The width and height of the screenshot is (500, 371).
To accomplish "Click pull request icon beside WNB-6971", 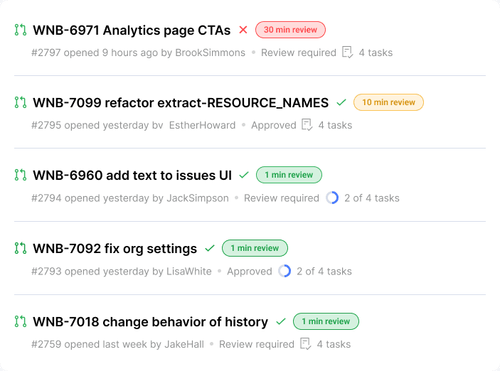I will click(20, 30).
